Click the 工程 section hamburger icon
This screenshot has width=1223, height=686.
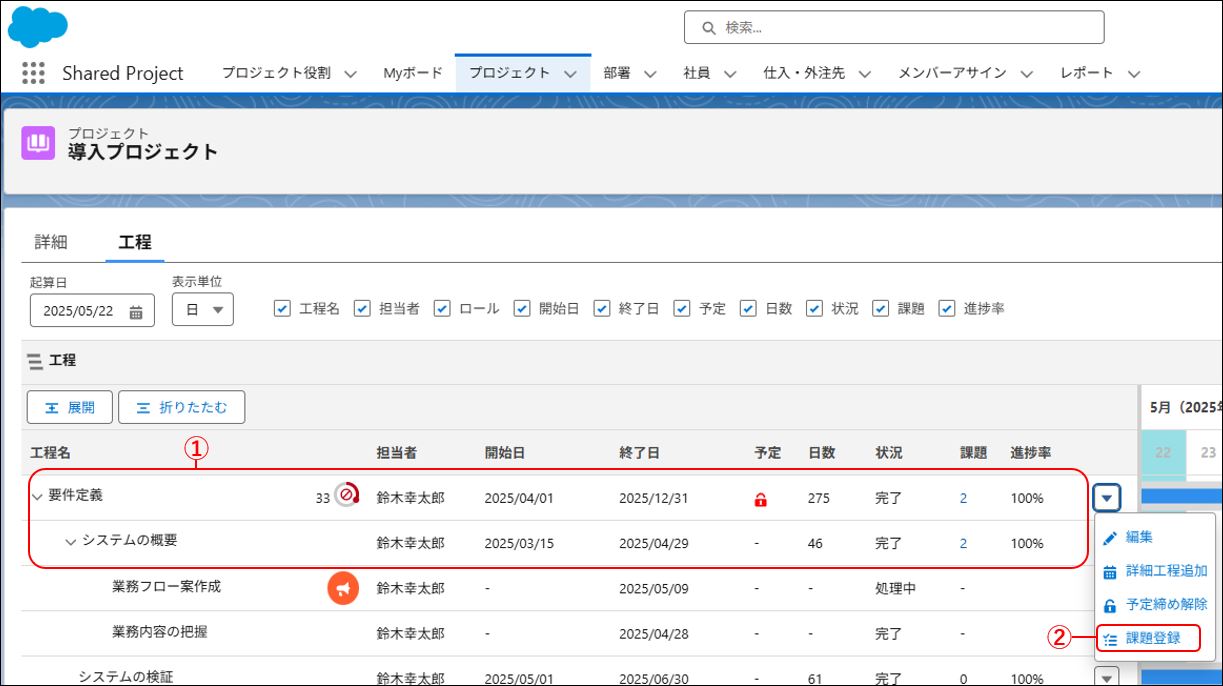point(36,361)
